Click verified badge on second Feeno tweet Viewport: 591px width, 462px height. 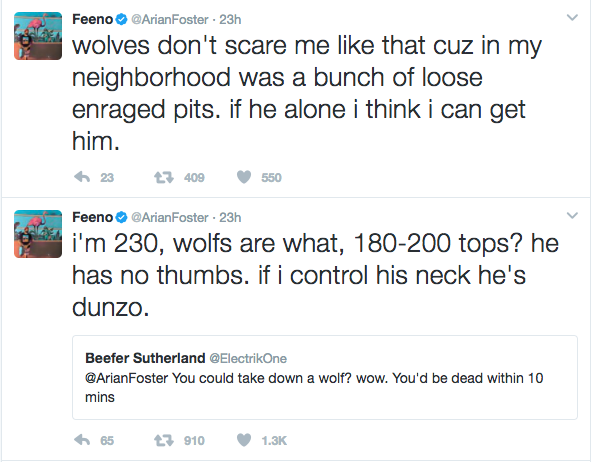(121, 217)
